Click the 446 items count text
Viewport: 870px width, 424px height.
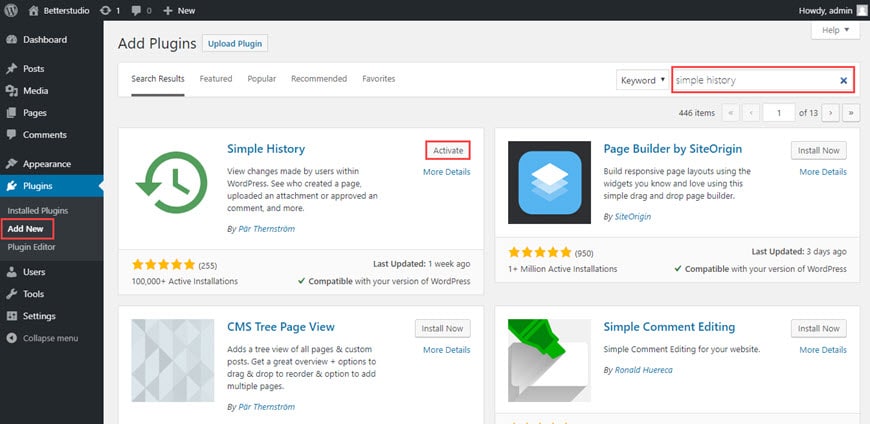(697, 113)
